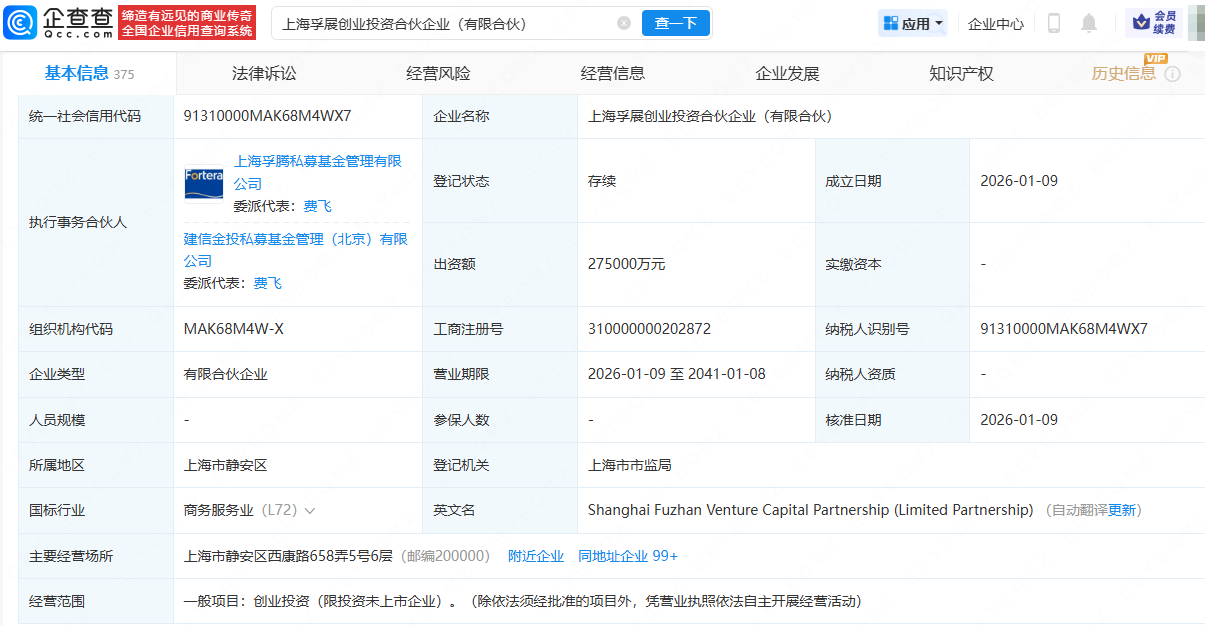Click the 附近企业 link

535,556
